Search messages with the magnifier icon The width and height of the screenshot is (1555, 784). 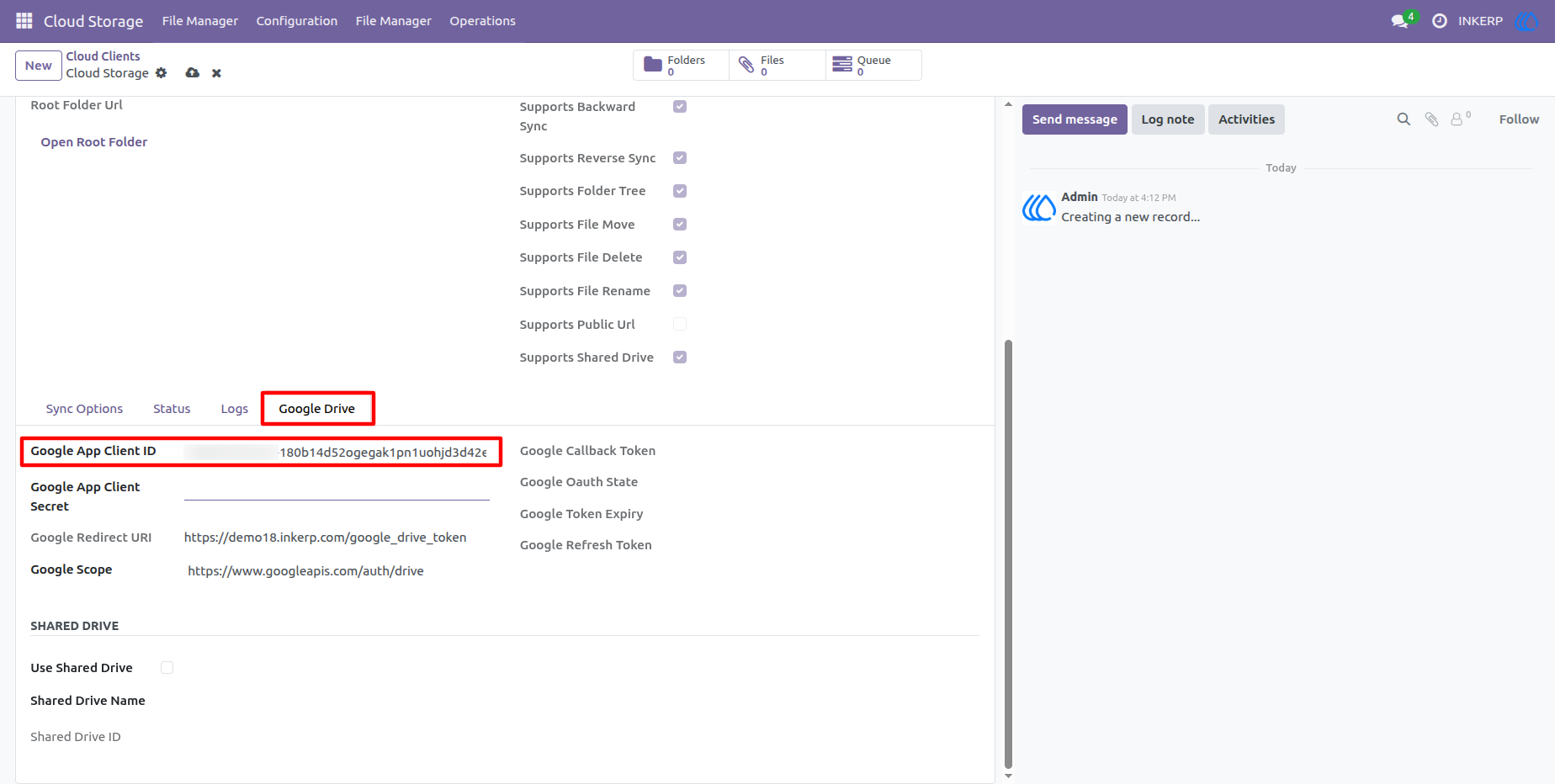click(1404, 119)
